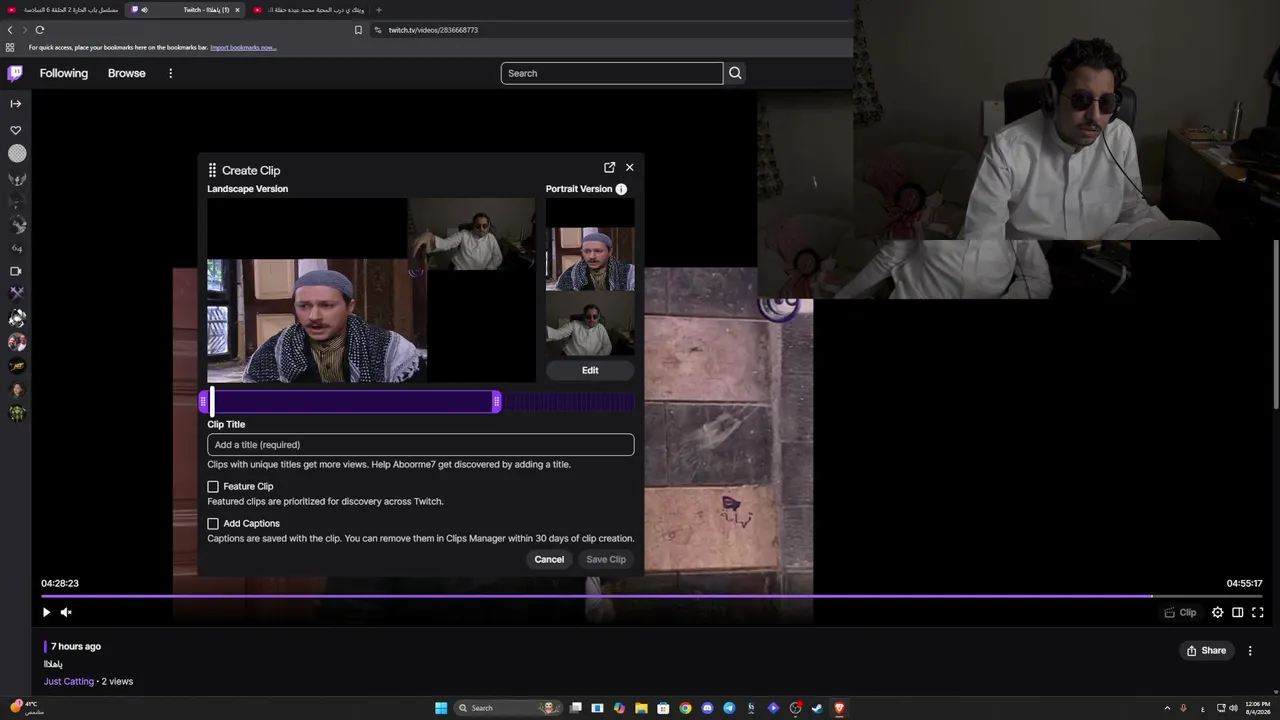
Task: Go to the Following tab
Action: coord(64,73)
